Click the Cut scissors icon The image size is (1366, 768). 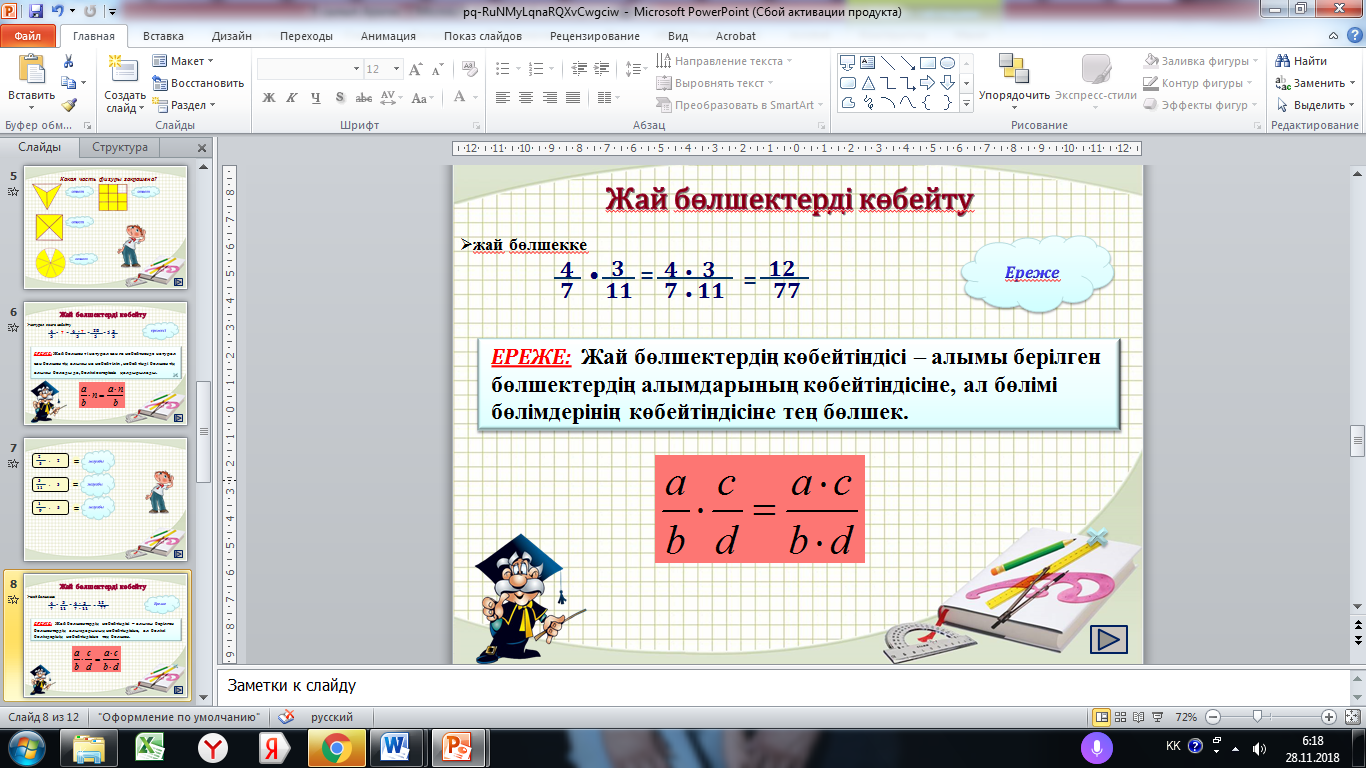(68, 62)
